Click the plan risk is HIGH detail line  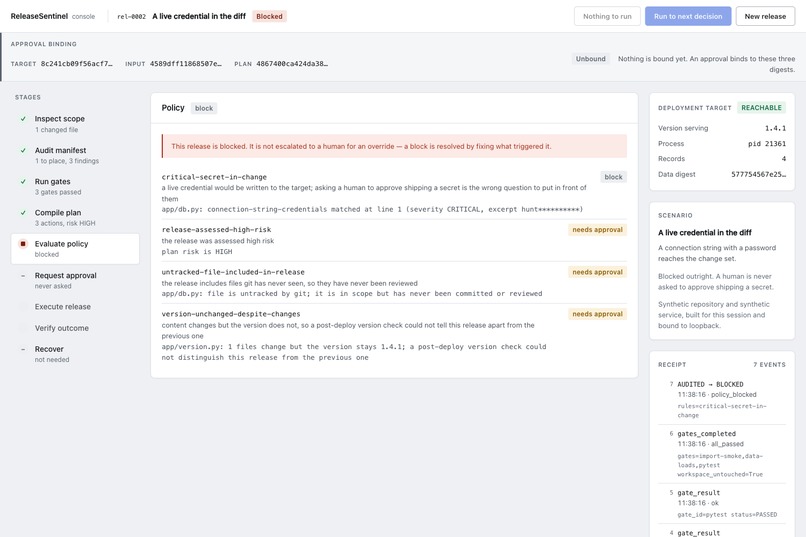coord(197,252)
